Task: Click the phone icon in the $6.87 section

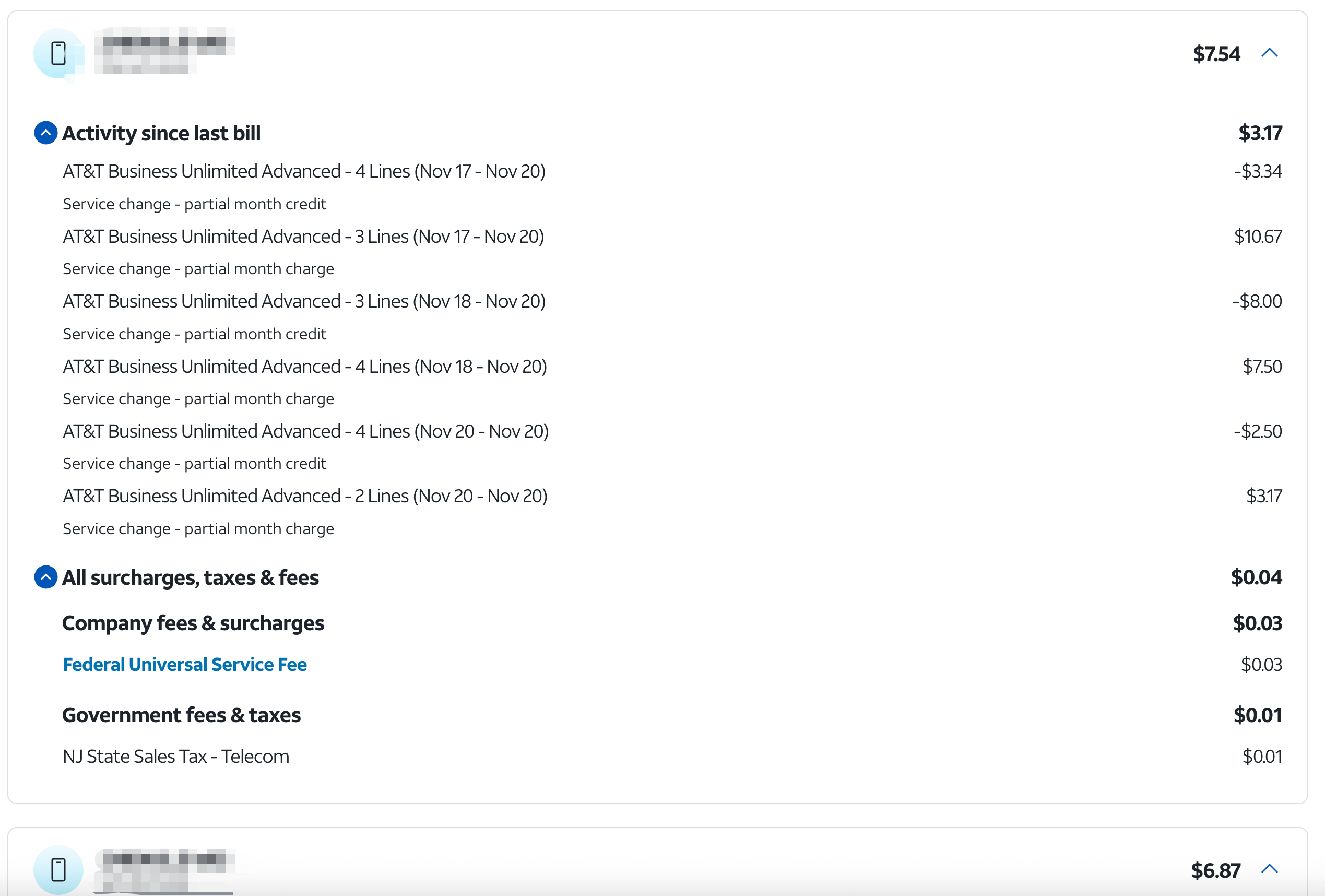Action: (58, 869)
